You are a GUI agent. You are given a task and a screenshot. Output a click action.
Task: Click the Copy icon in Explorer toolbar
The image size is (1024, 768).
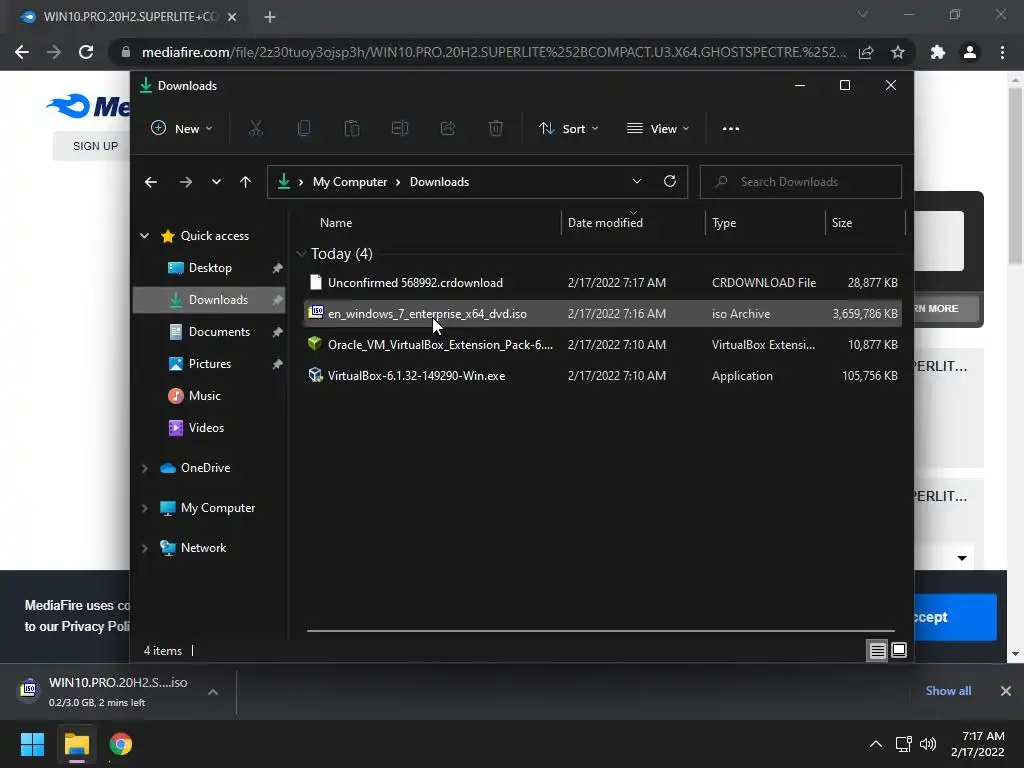304,129
